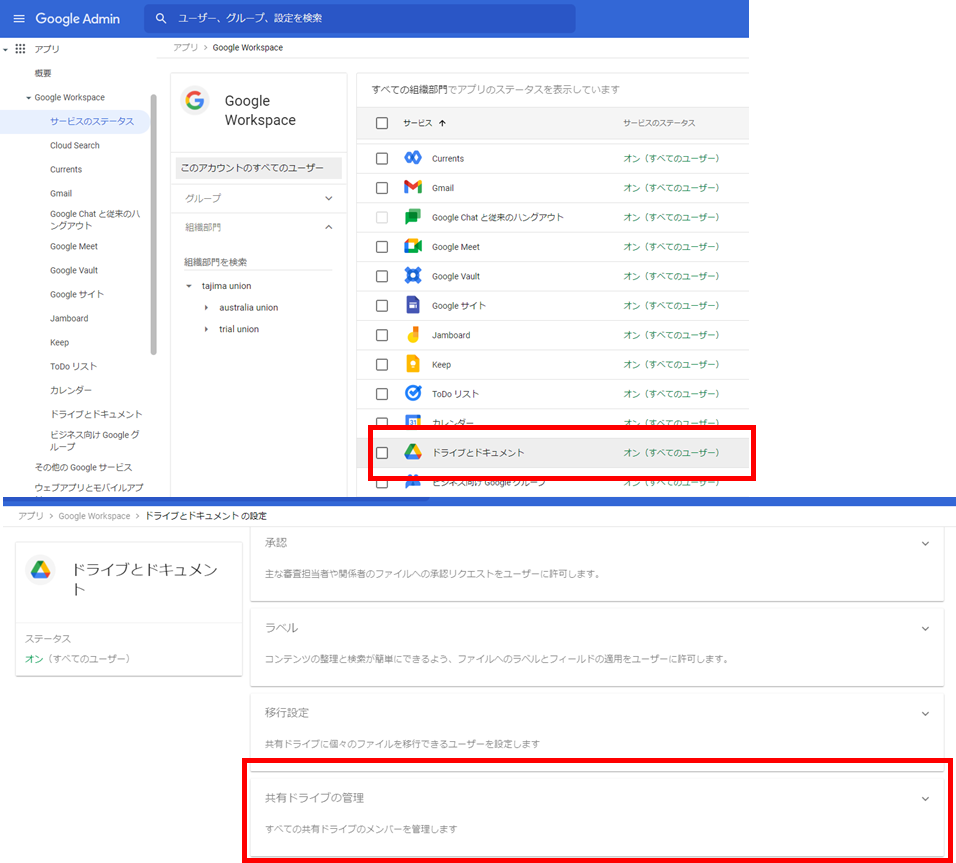Select このアカウントのすべてのユーザー

[259, 168]
